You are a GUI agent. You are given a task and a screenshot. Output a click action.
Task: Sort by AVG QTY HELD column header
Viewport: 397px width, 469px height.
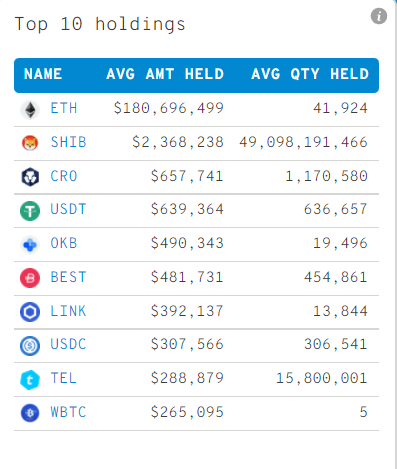pos(310,74)
